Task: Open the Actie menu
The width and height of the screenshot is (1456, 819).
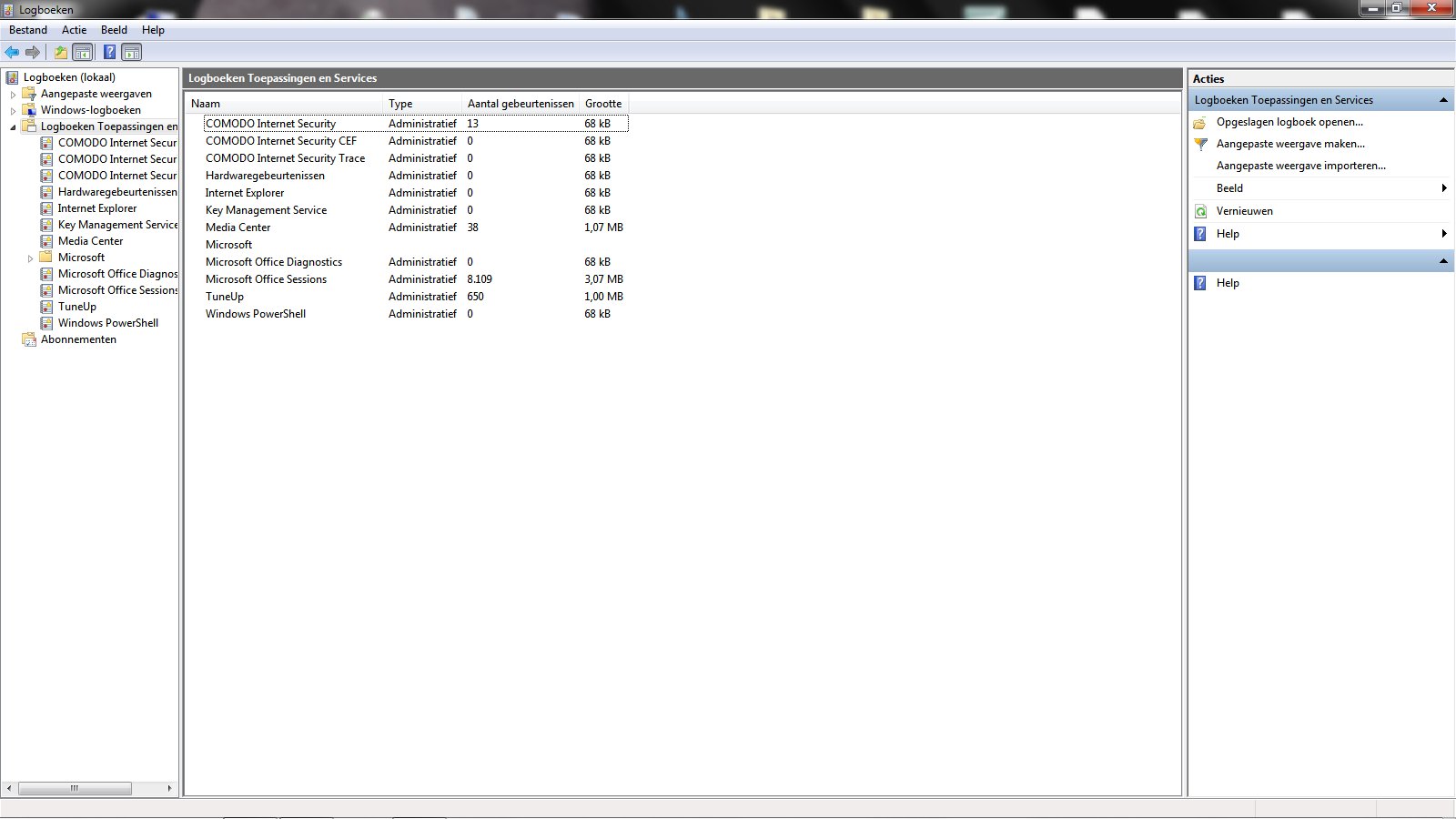Action: tap(75, 30)
